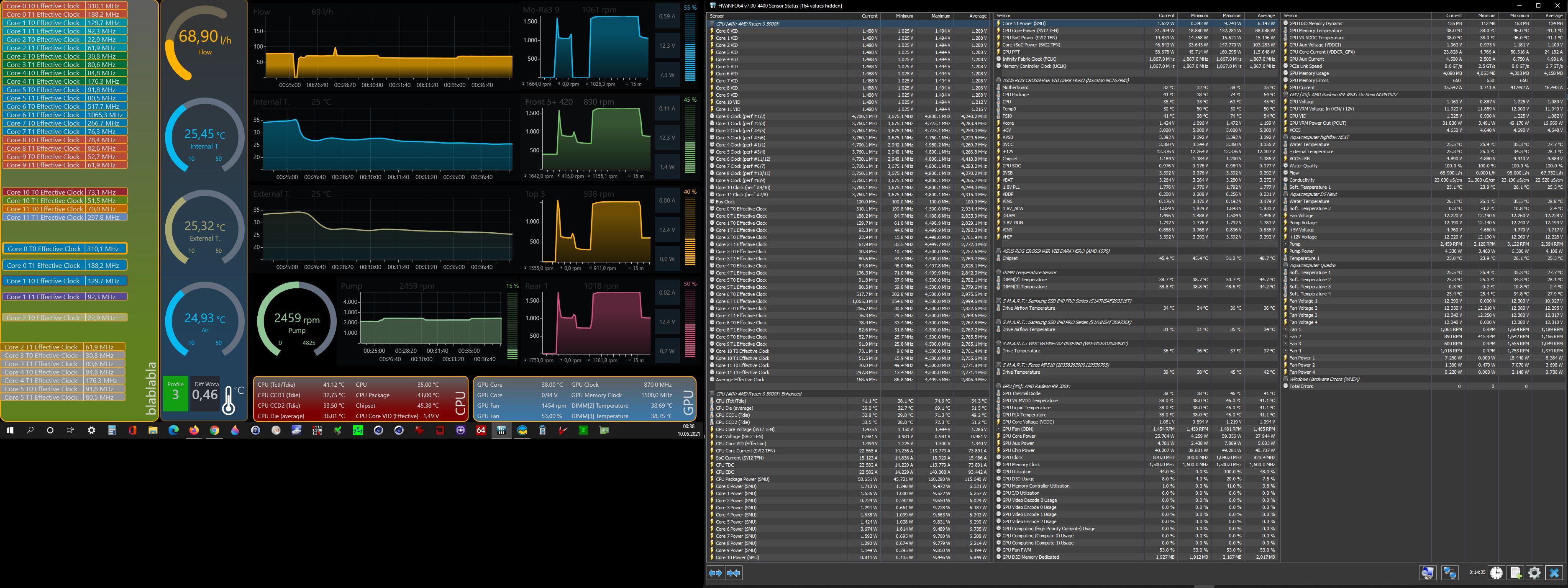Switch to Firefox on the taskbar

click(x=194, y=430)
